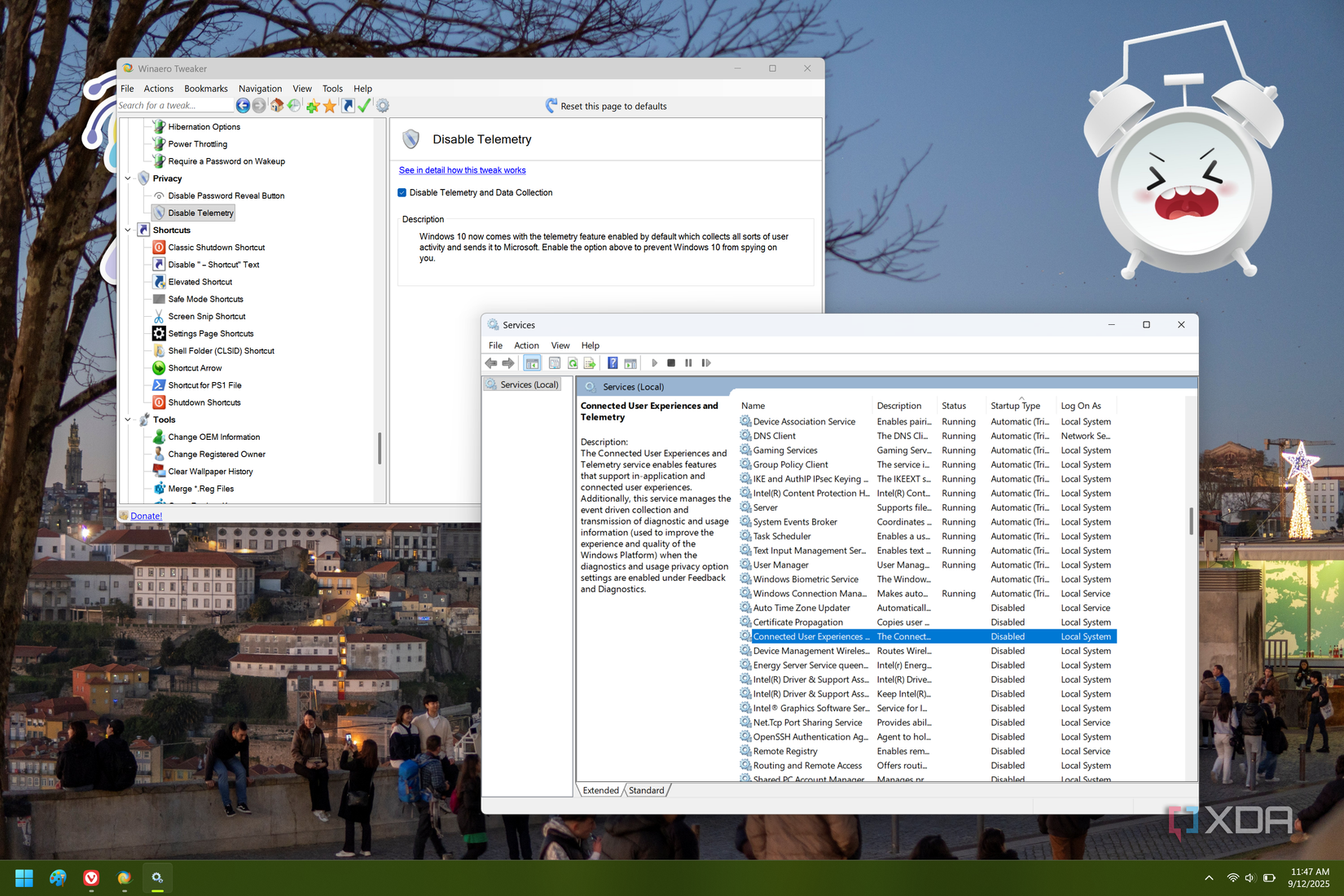The image size is (1344, 896).
Task: Collapse the Privacy section in the tree
Action: click(128, 178)
